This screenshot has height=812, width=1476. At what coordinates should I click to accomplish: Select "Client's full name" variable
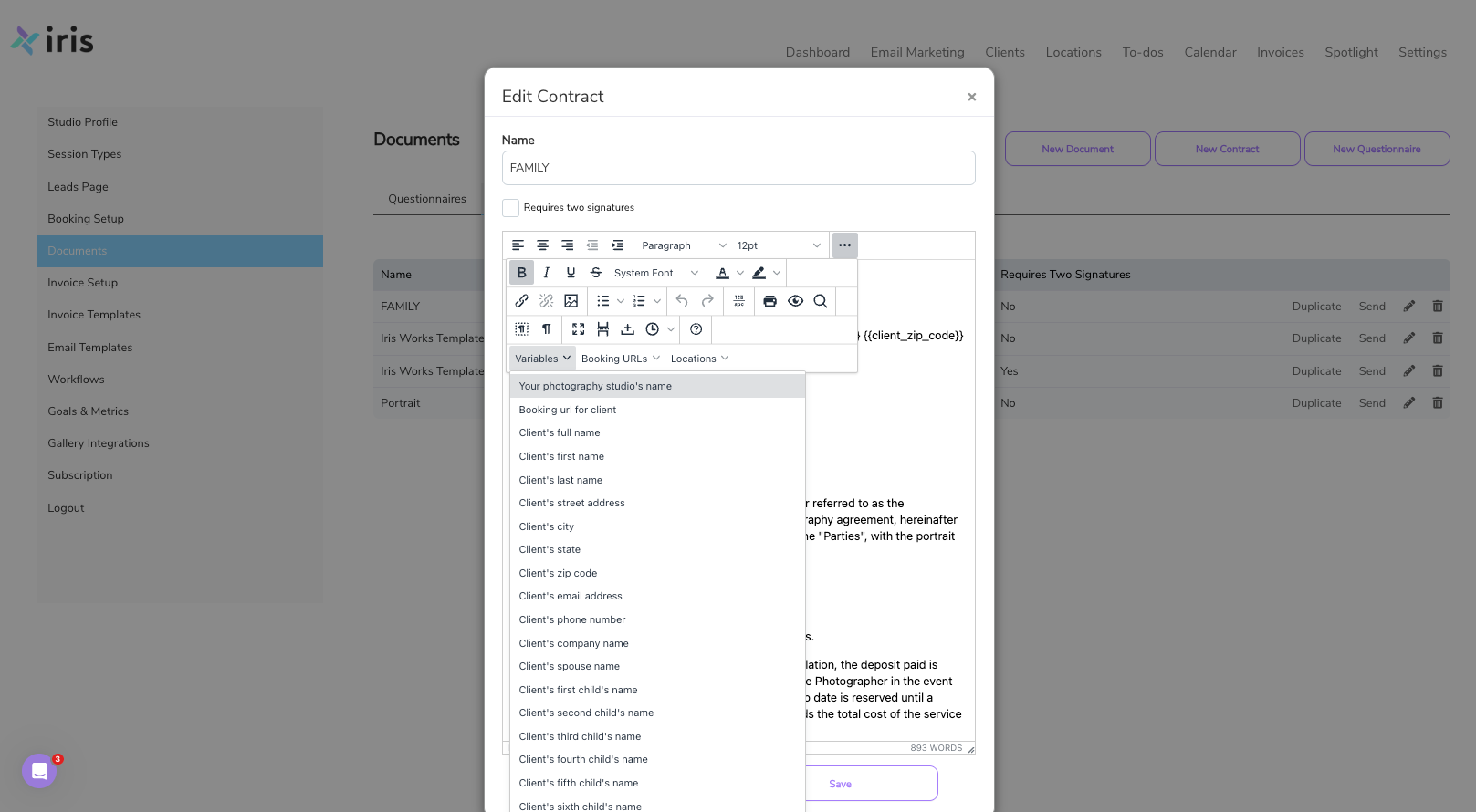click(560, 433)
